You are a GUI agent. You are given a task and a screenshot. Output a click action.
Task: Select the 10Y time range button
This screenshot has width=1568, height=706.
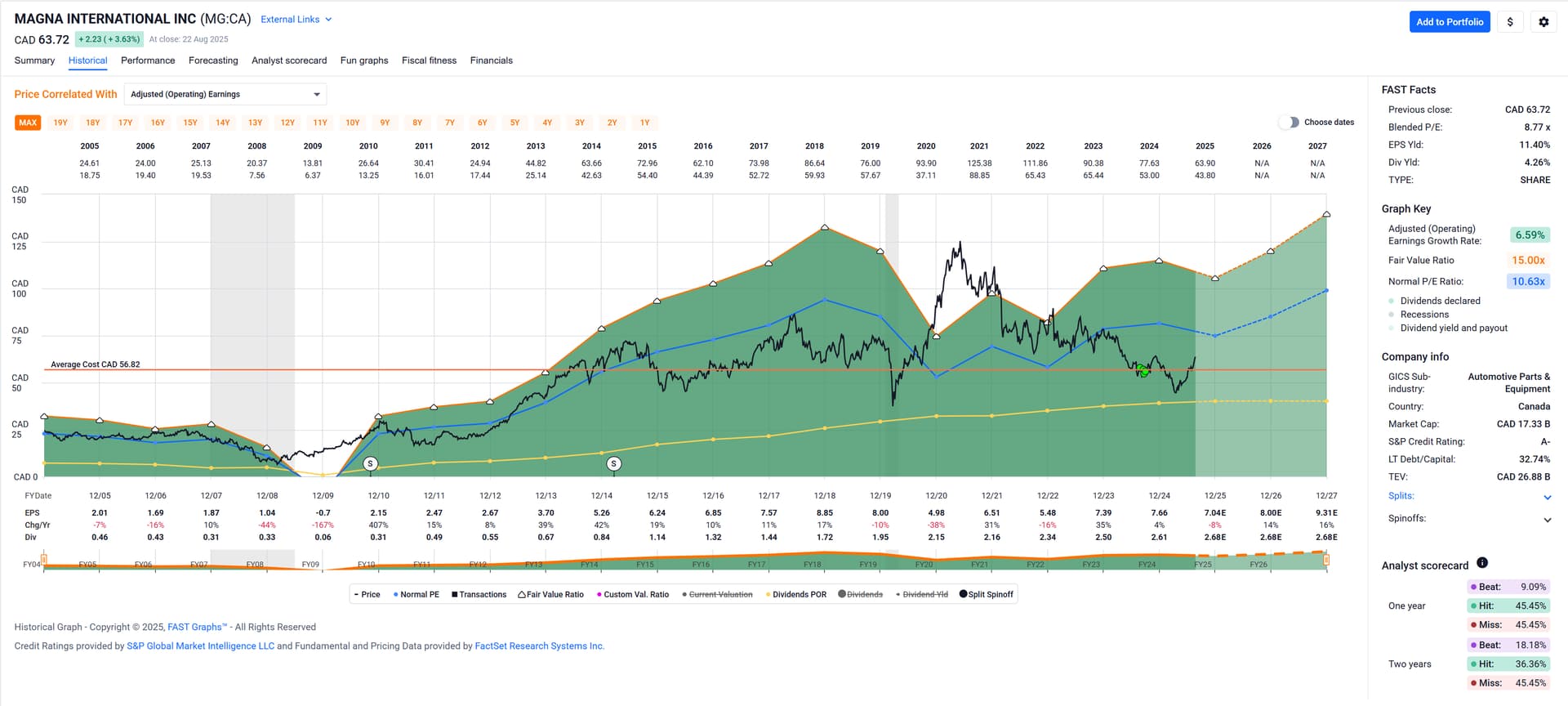coord(353,123)
